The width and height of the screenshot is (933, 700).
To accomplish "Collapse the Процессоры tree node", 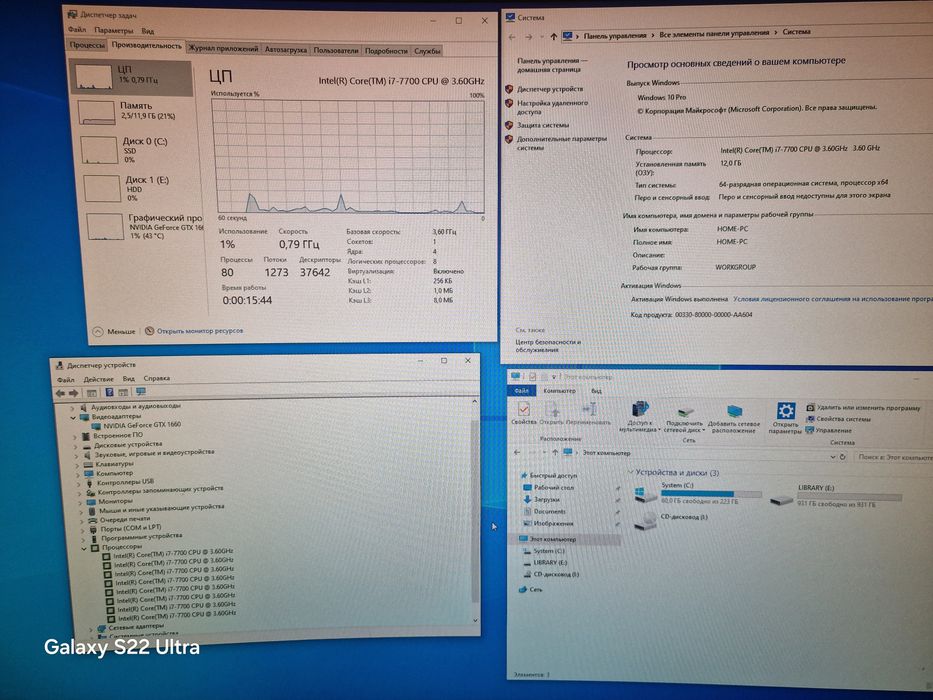I will click(x=84, y=548).
